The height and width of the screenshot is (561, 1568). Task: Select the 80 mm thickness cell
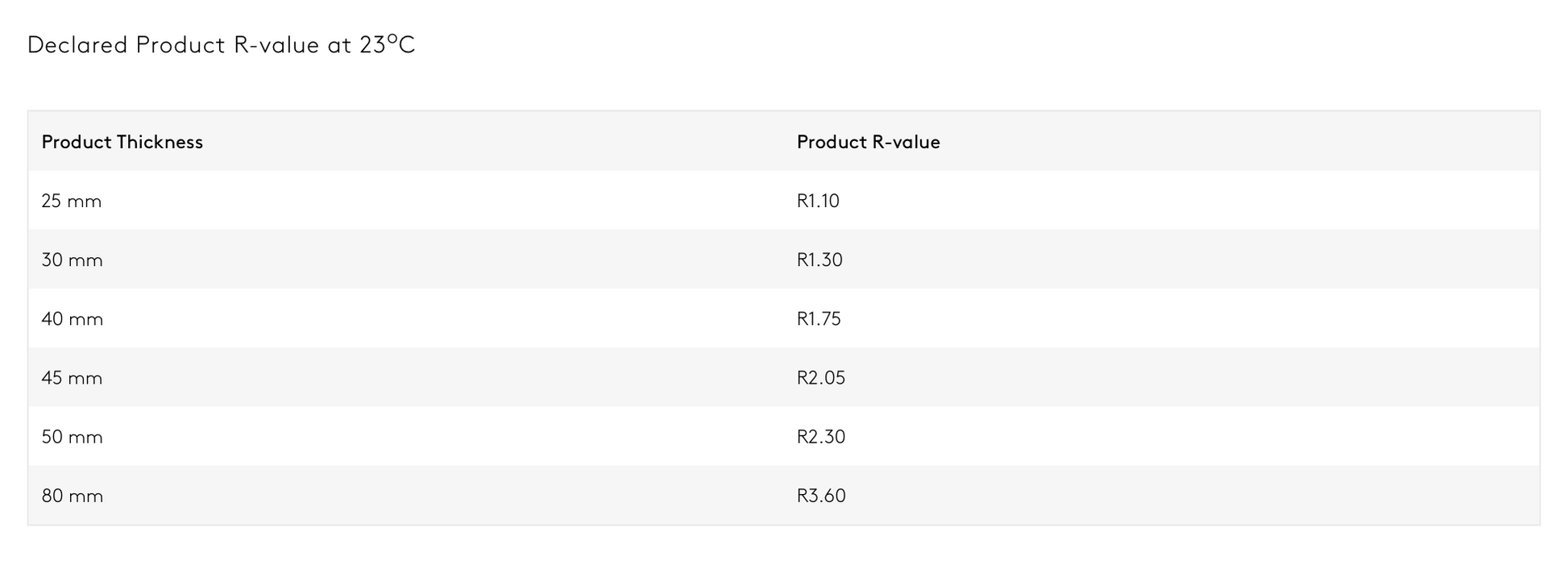click(x=73, y=496)
